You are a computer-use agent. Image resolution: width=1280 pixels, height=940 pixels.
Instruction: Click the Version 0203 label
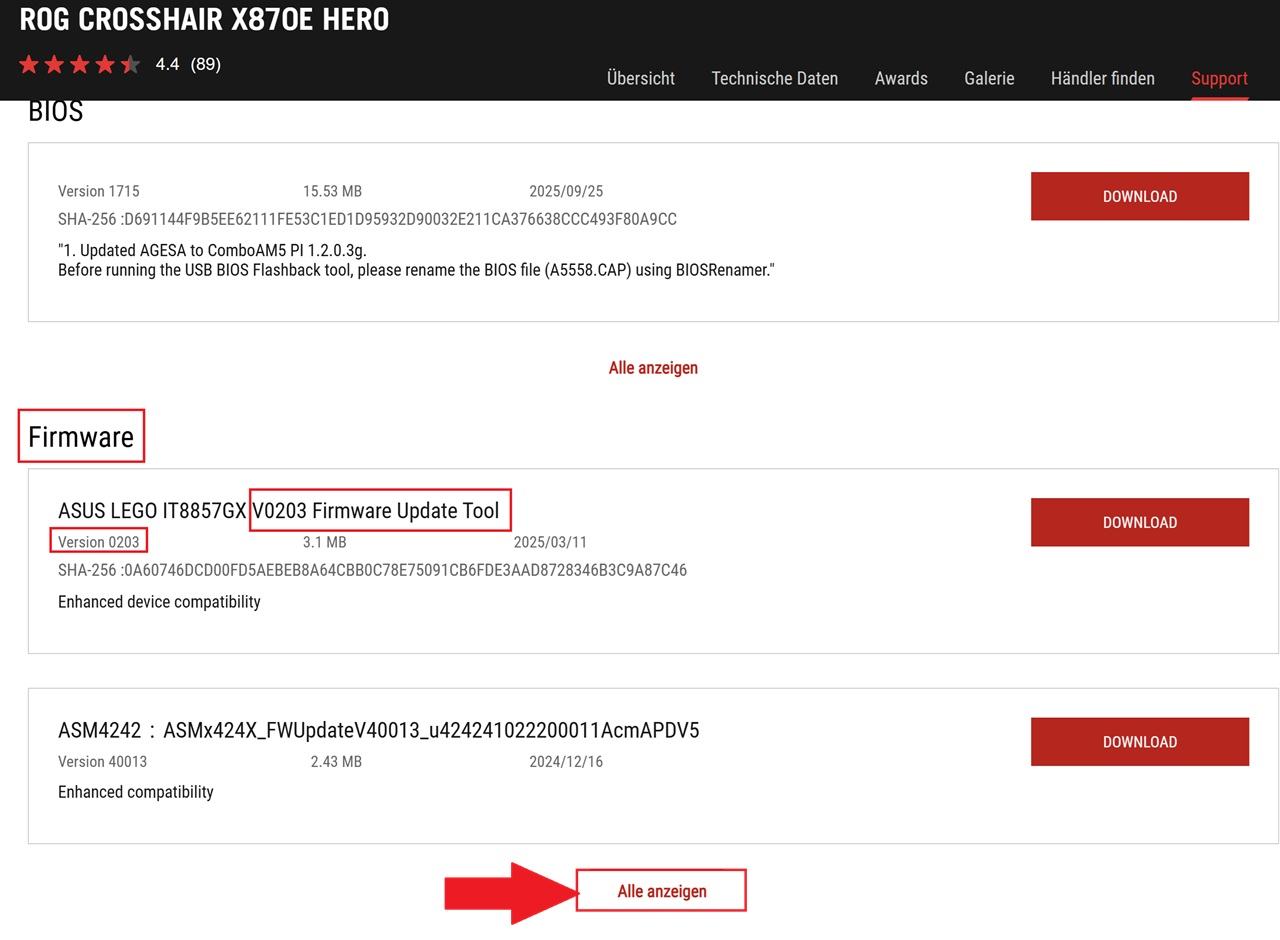(x=98, y=542)
